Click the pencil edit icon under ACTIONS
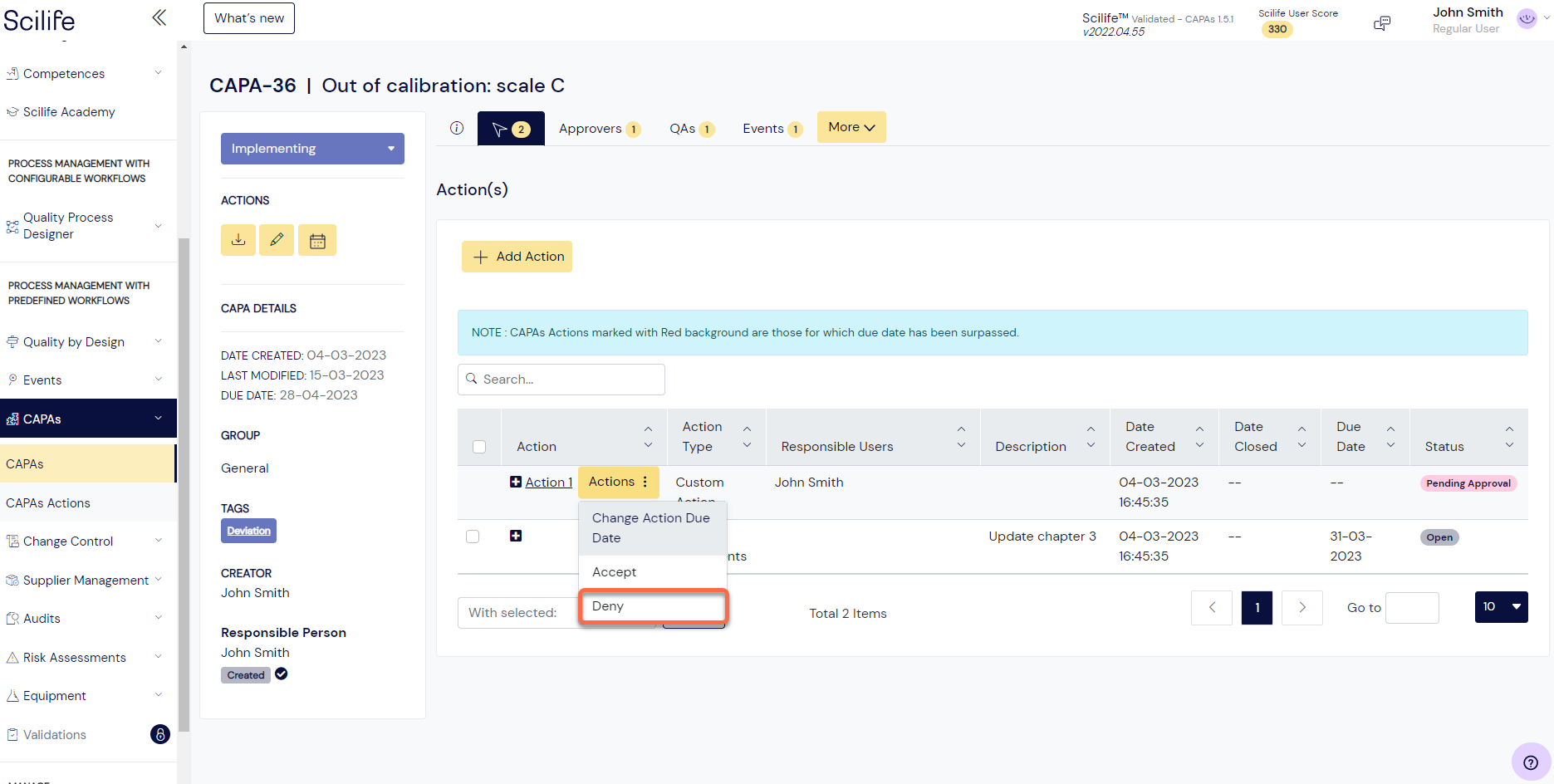1554x784 pixels. click(x=277, y=240)
